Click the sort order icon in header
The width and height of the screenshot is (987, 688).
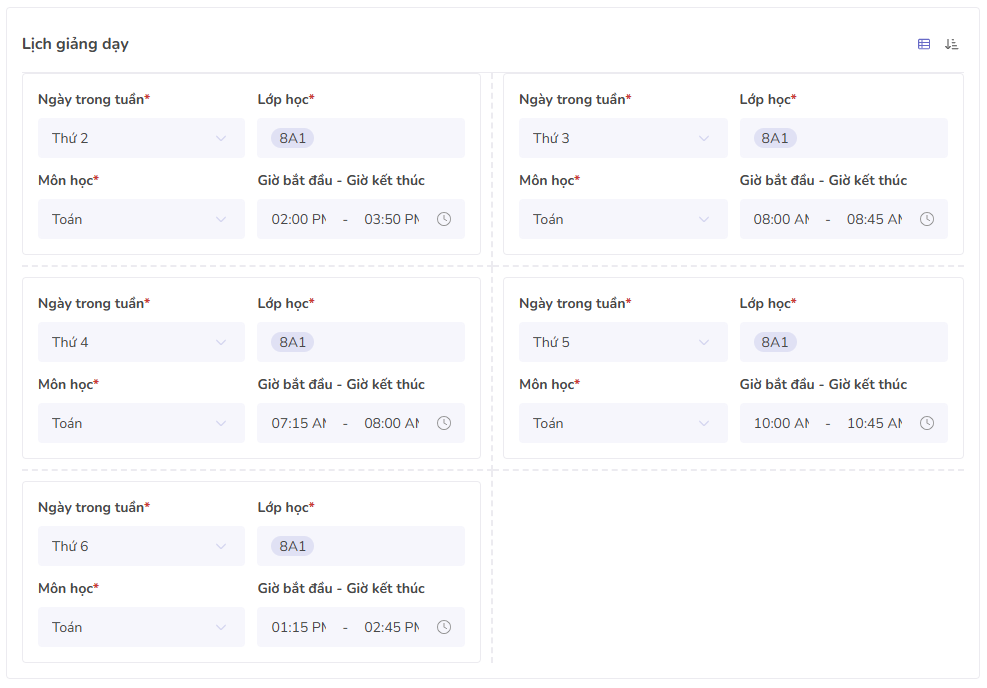tap(952, 44)
